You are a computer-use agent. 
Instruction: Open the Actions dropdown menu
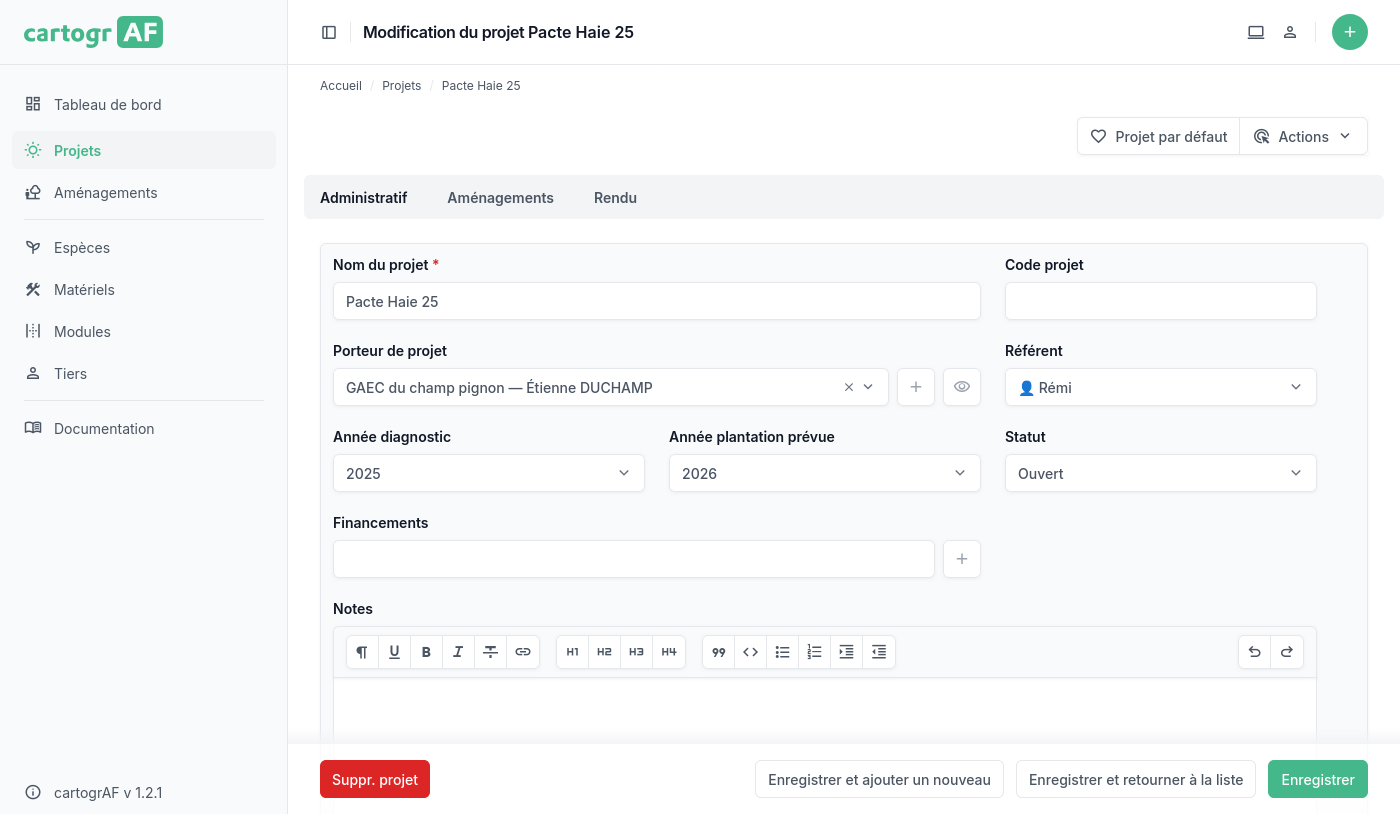pos(1303,137)
